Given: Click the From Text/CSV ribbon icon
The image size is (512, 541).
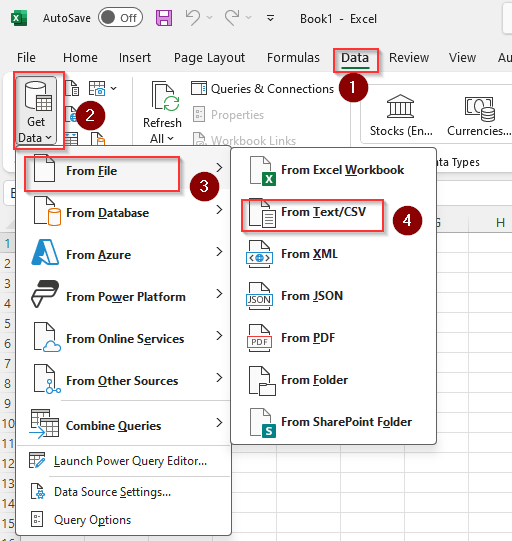Looking at the screenshot, I should (x=72, y=88).
